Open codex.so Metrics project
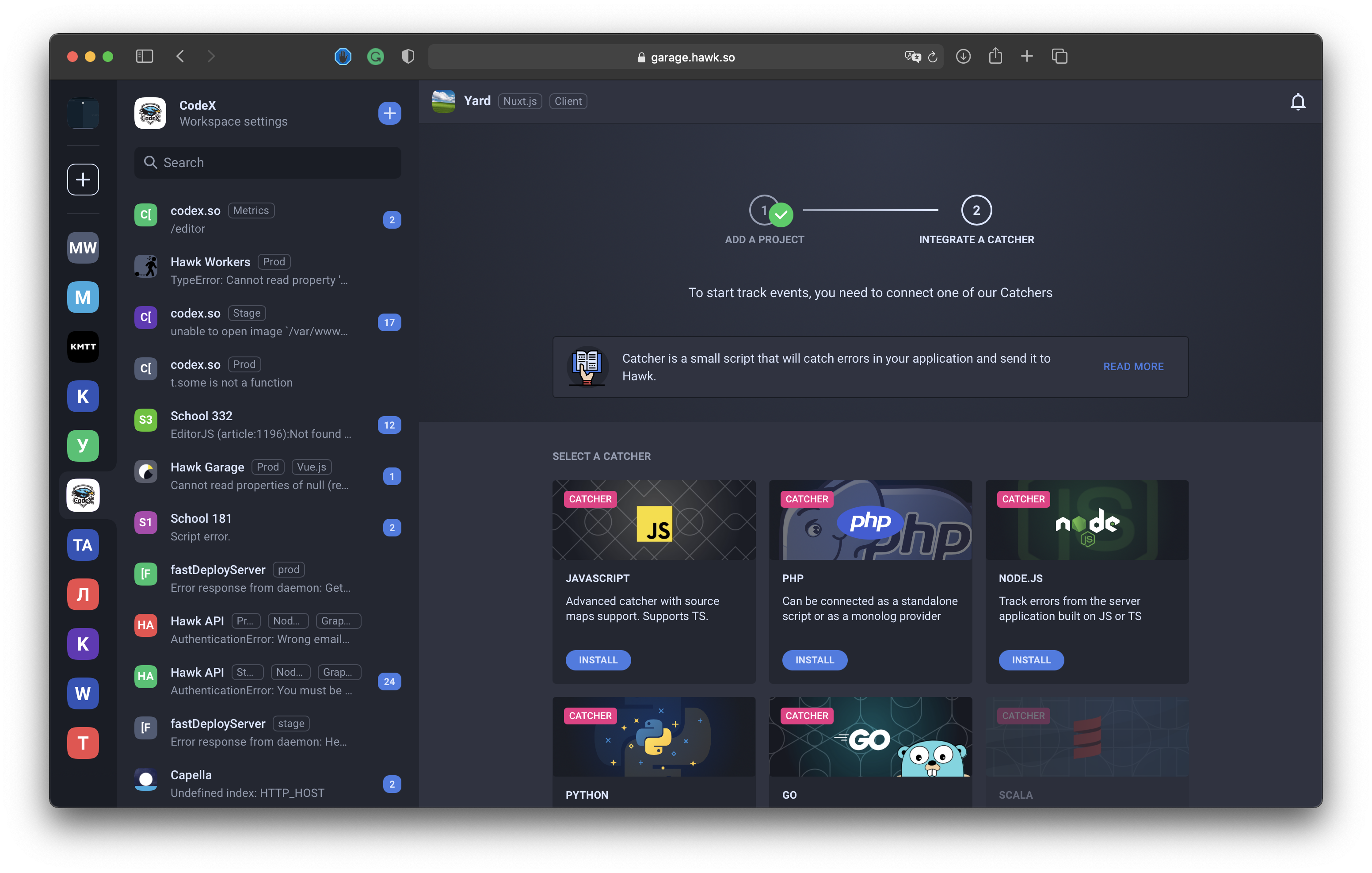This screenshot has width=1372, height=873. (267, 219)
